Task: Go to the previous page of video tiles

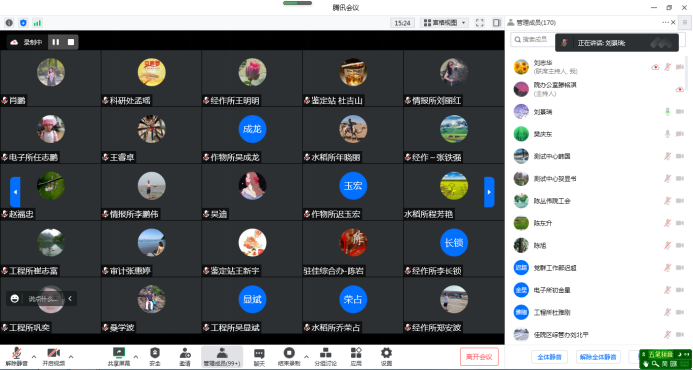Action: (x=15, y=192)
